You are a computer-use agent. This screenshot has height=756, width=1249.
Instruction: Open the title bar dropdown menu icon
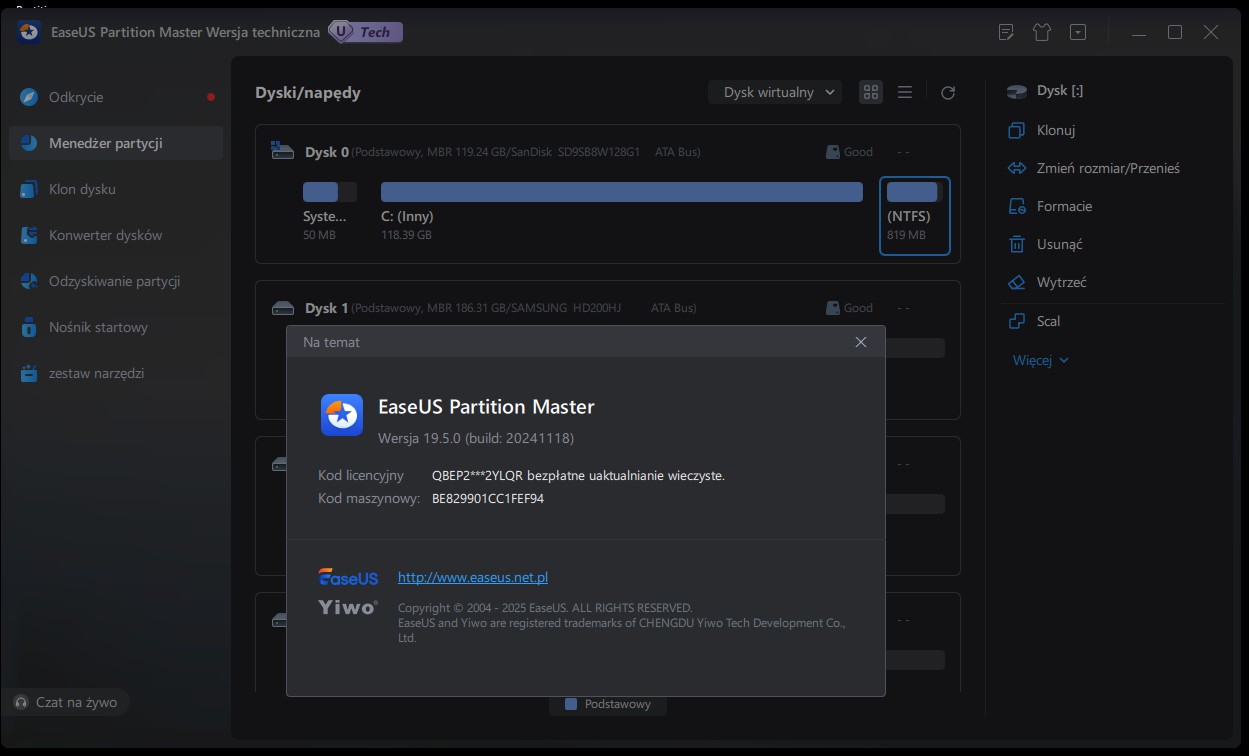tap(1078, 32)
